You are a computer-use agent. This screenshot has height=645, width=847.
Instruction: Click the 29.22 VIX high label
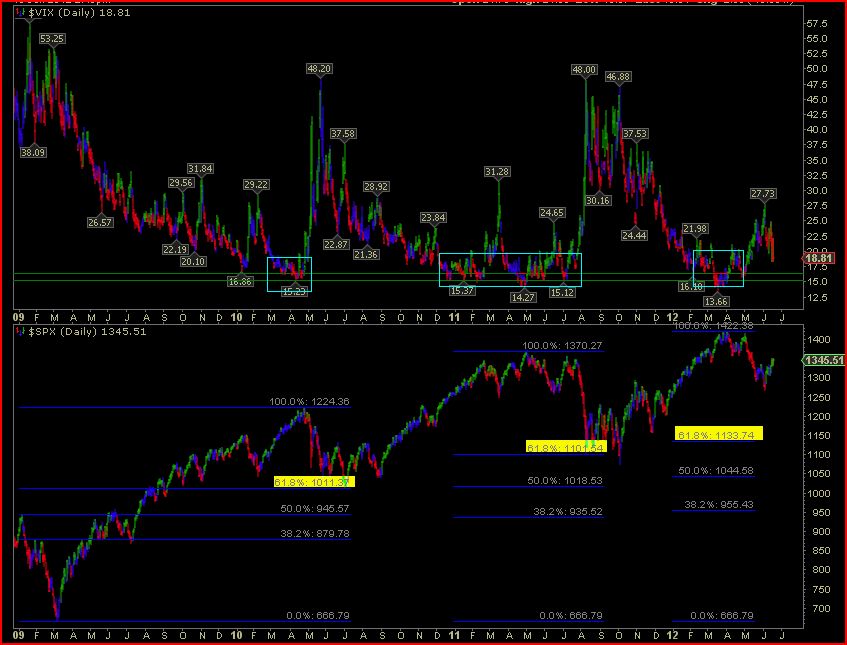click(x=256, y=185)
